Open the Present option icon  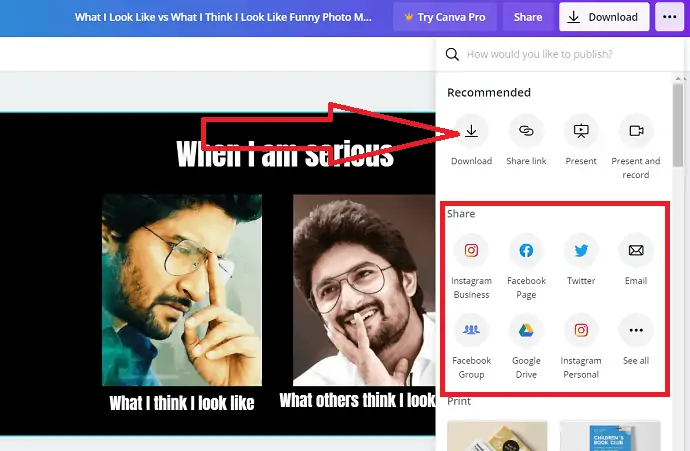[x=581, y=131]
